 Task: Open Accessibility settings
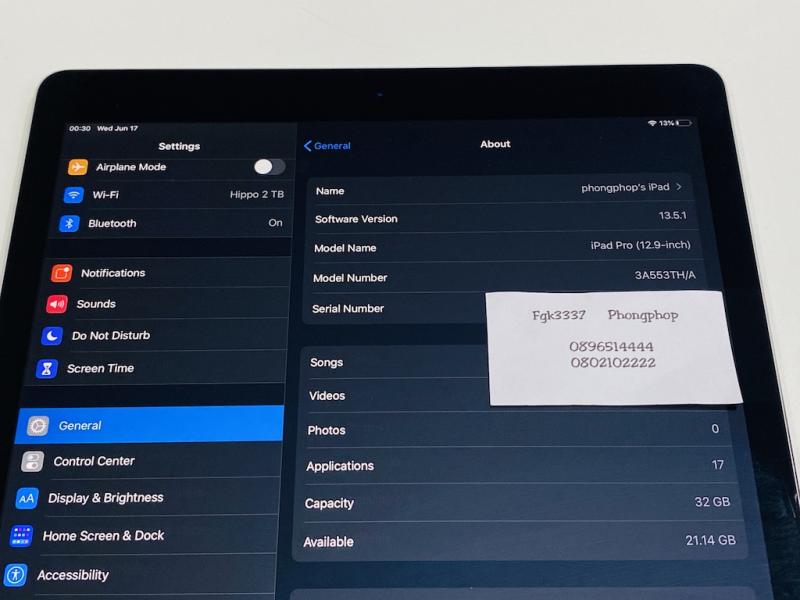138,575
